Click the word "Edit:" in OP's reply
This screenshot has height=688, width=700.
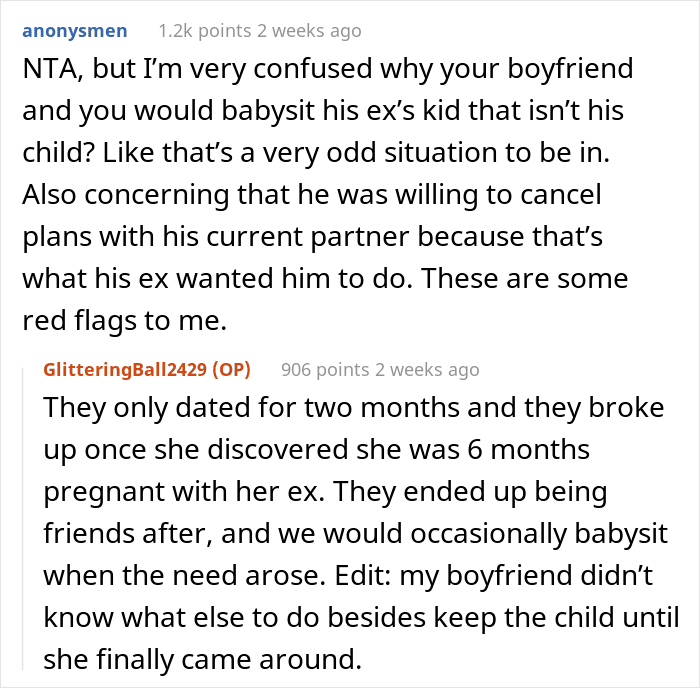pos(363,575)
